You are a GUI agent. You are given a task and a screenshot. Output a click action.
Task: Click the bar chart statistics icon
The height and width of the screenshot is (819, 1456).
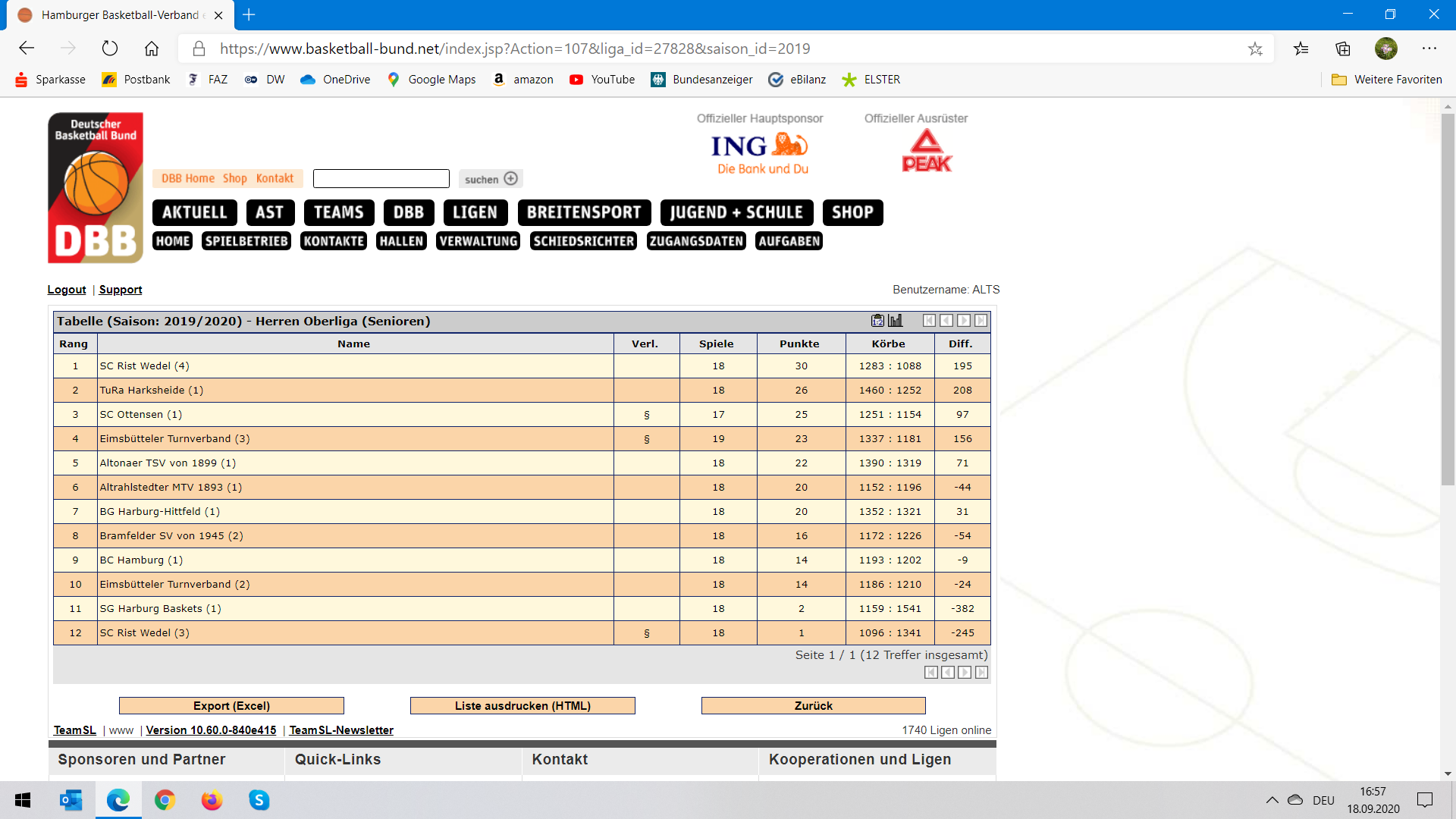[x=896, y=321]
